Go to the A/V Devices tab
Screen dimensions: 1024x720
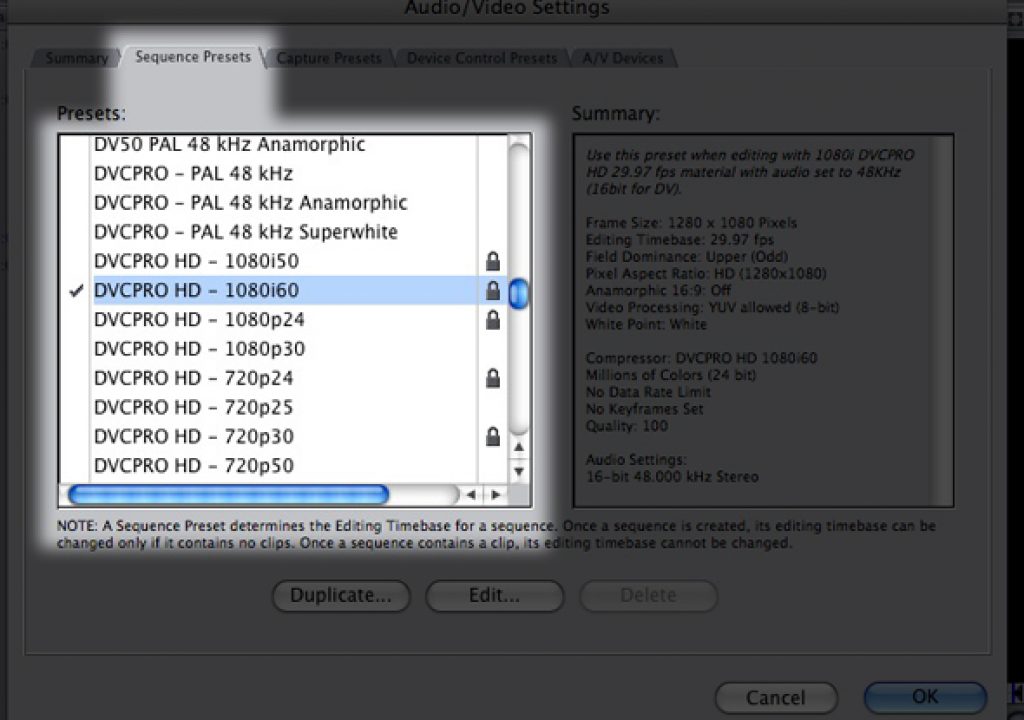(622, 58)
